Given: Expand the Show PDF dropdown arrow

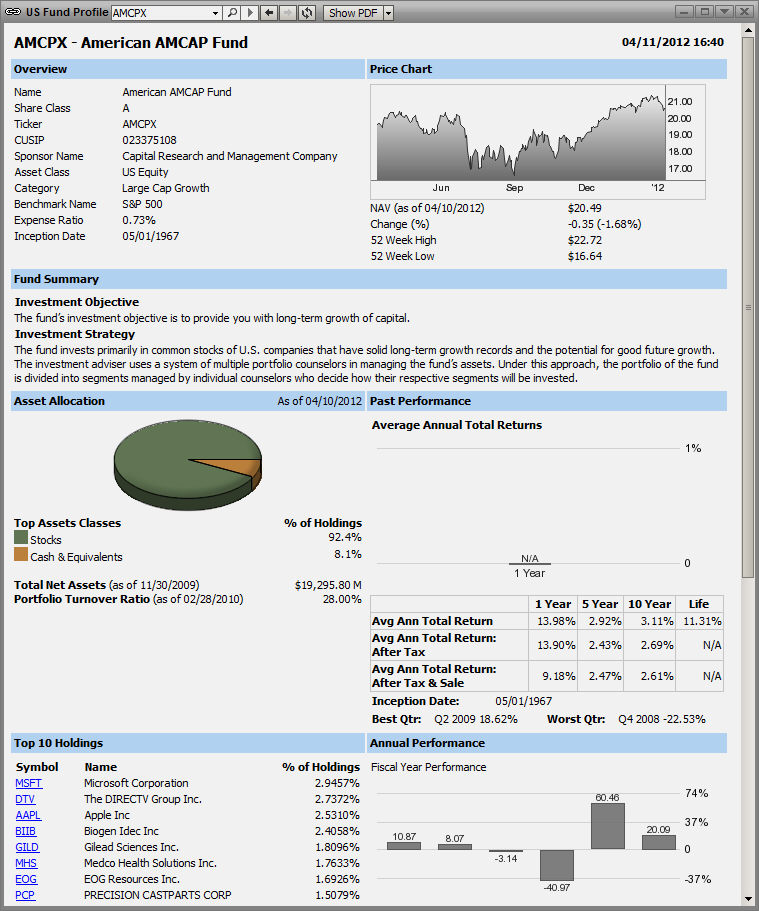Looking at the screenshot, I should [x=389, y=13].
